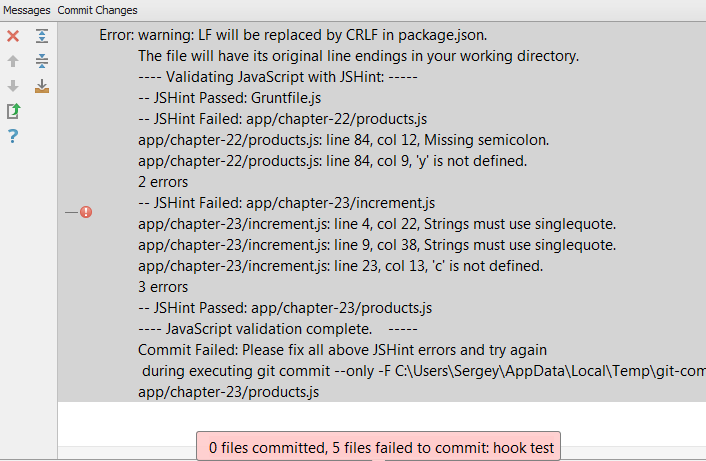Select the Commit Changes tab
Screen dimensions: 706x461
(x=98, y=9)
